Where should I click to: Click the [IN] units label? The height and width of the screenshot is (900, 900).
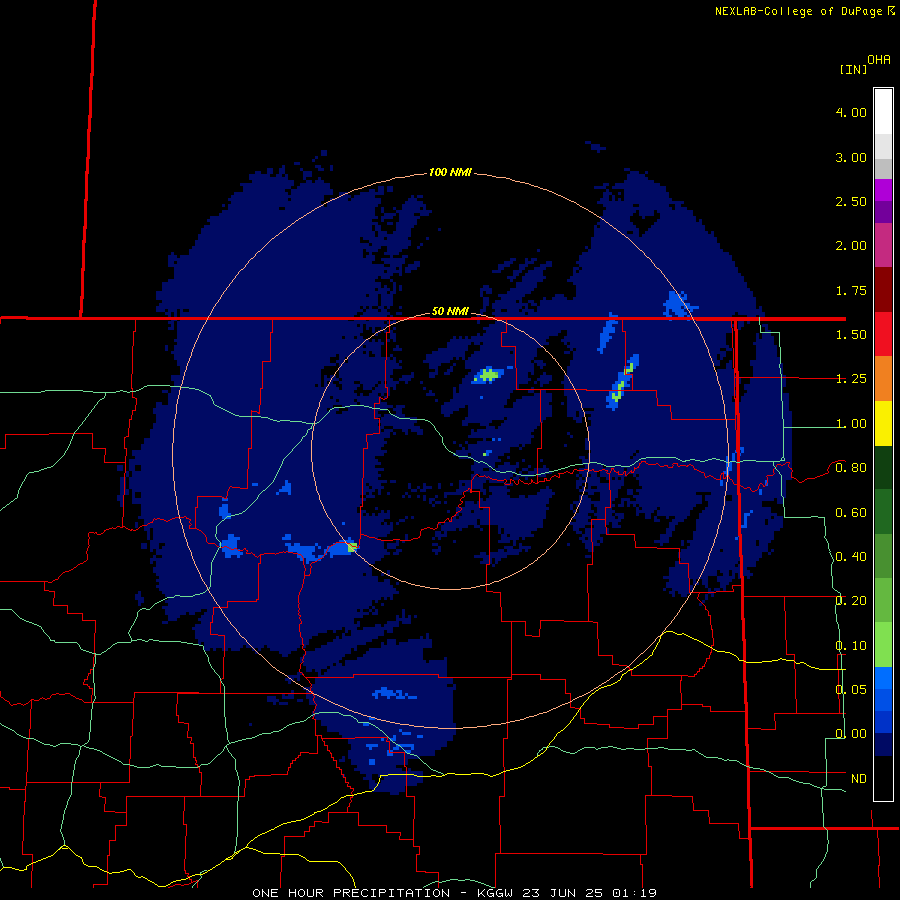(x=853, y=69)
